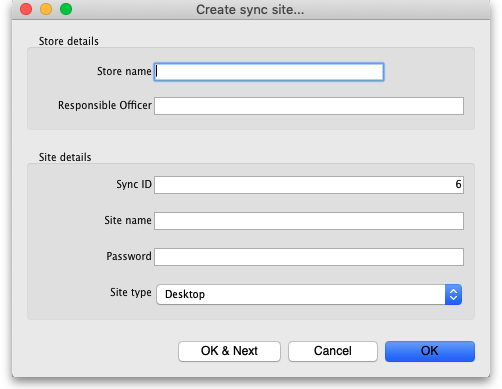Focus the Responsible Officer text box
This screenshot has height=389, width=502.
[x=309, y=106]
